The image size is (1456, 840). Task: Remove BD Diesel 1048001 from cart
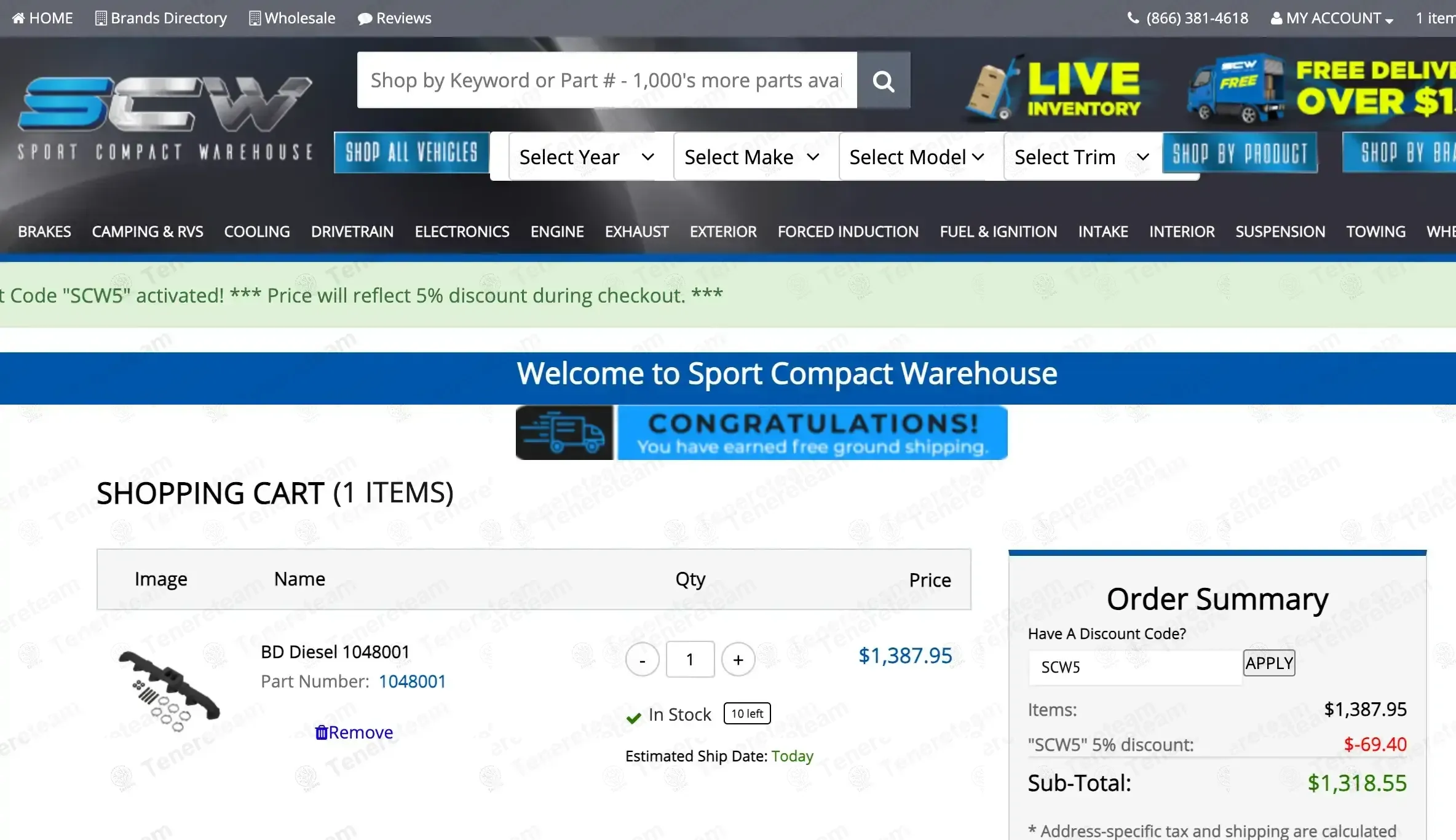[354, 732]
